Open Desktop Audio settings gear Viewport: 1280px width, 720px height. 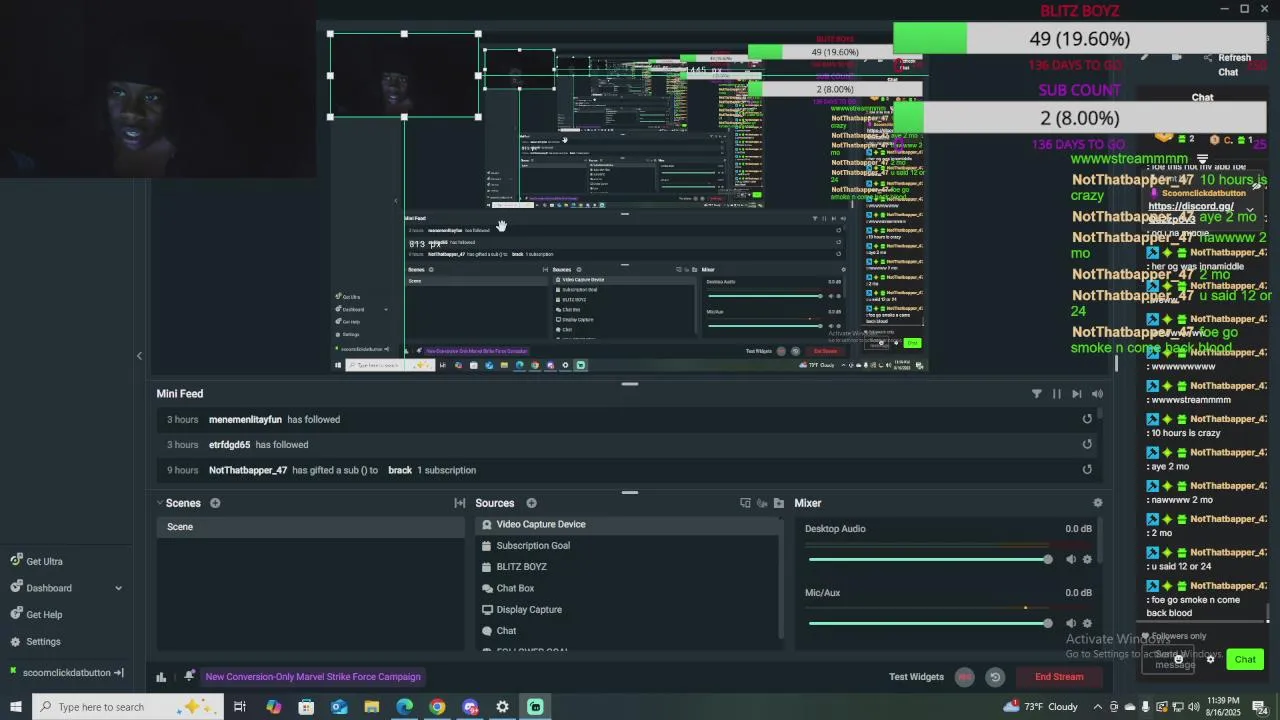pyautogui.click(x=1088, y=560)
